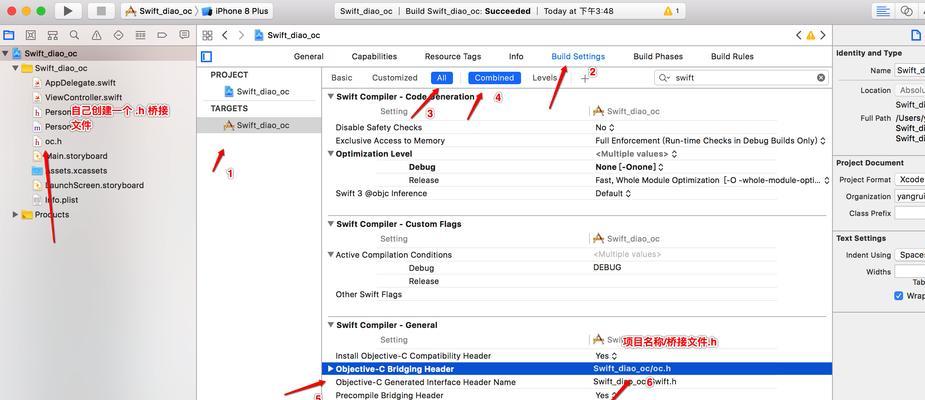Open AppDelegate.swift file
This screenshot has width=925, height=400.
click(80, 83)
